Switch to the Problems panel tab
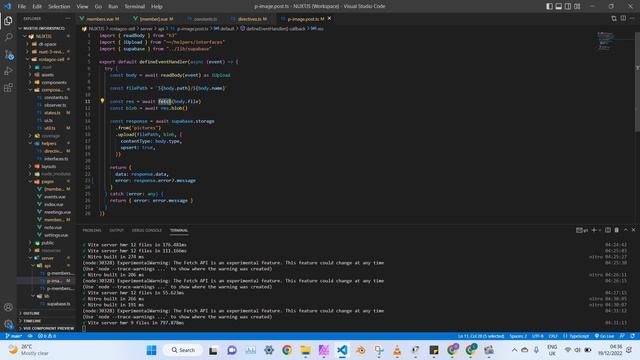Viewport: 640px width, 360px height. click(x=92, y=230)
